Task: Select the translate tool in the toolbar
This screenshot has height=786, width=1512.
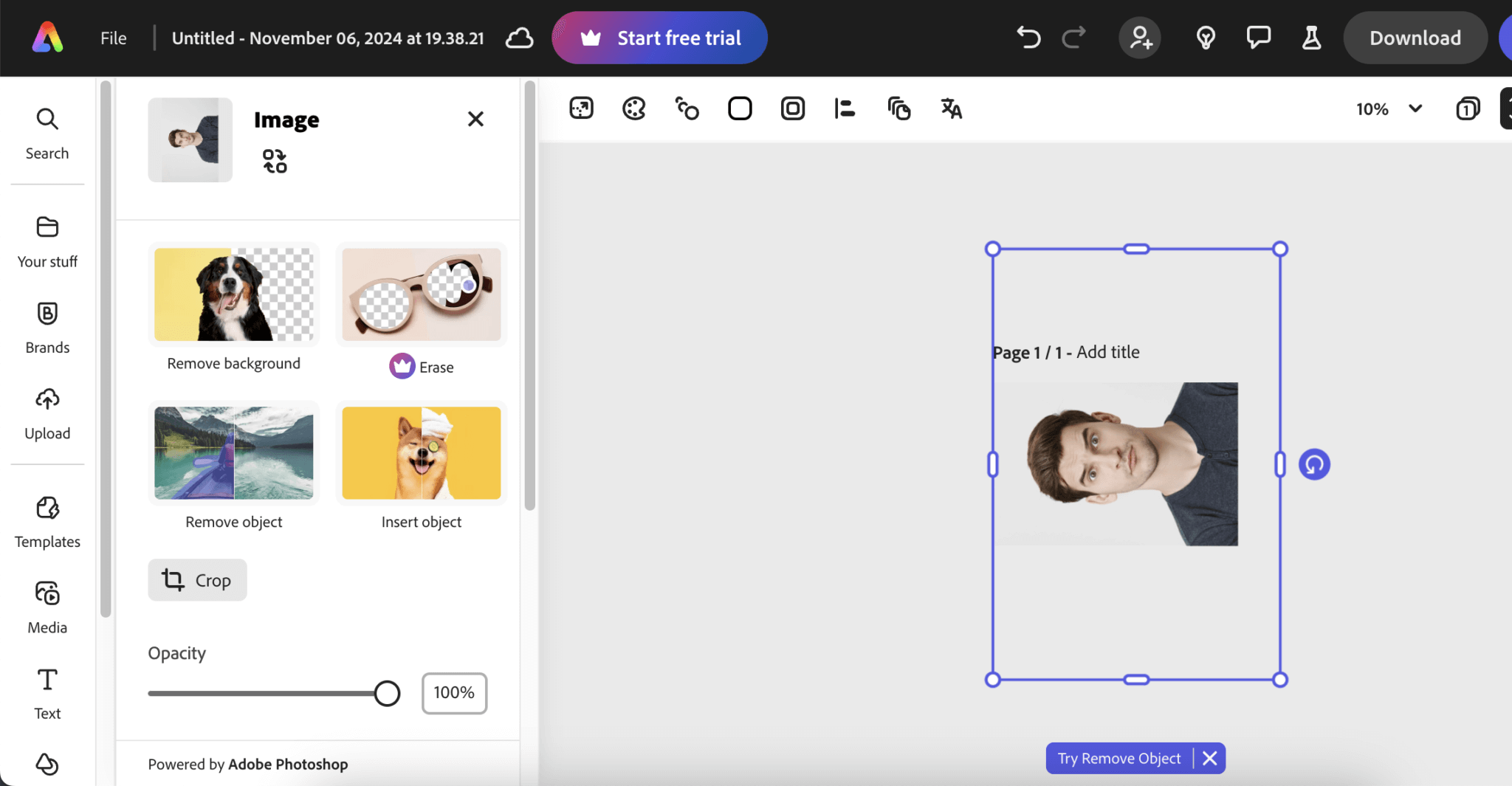Action: (x=951, y=108)
